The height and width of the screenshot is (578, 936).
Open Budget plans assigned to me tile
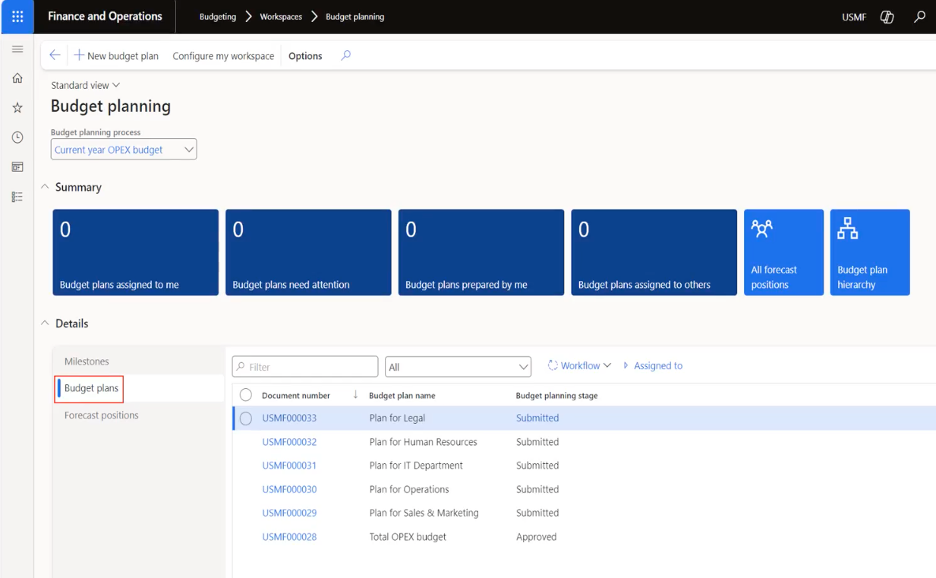click(x=136, y=252)
